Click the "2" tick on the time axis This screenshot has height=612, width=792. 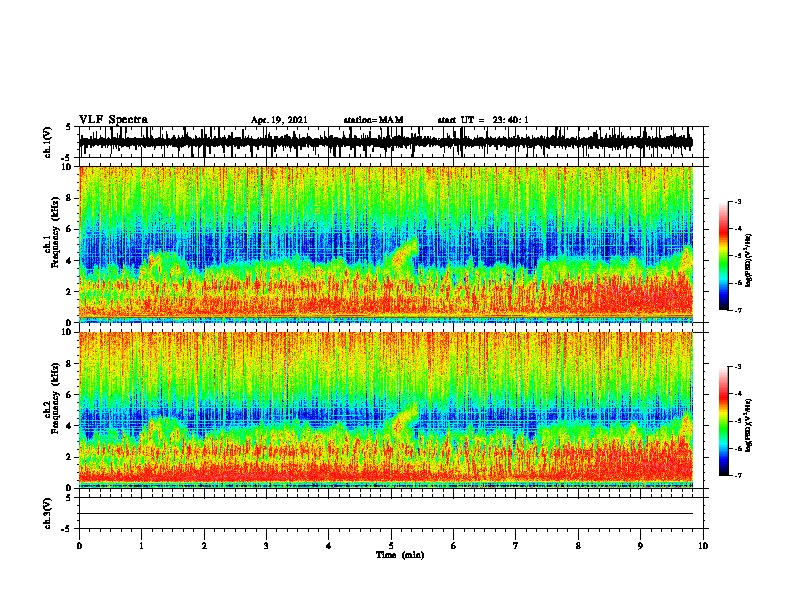click(x=204, y=546)
